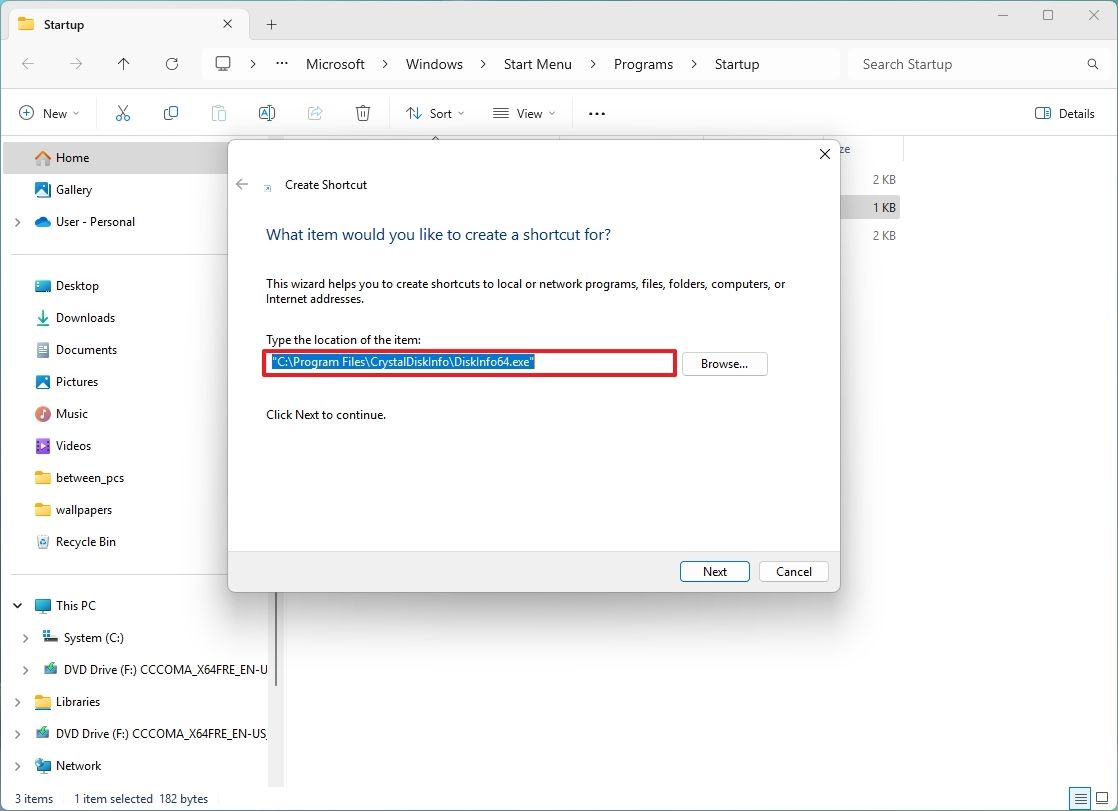Open the Sort dropdown
This screenshot has width=1118, height=811.
(x=435, y=113)
